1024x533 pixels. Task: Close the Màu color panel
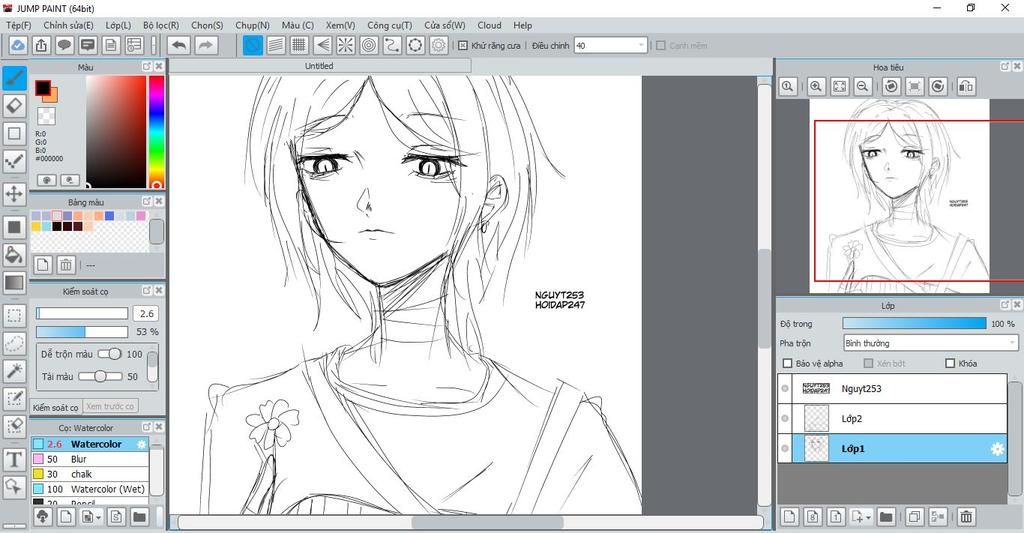pos(159,67)
